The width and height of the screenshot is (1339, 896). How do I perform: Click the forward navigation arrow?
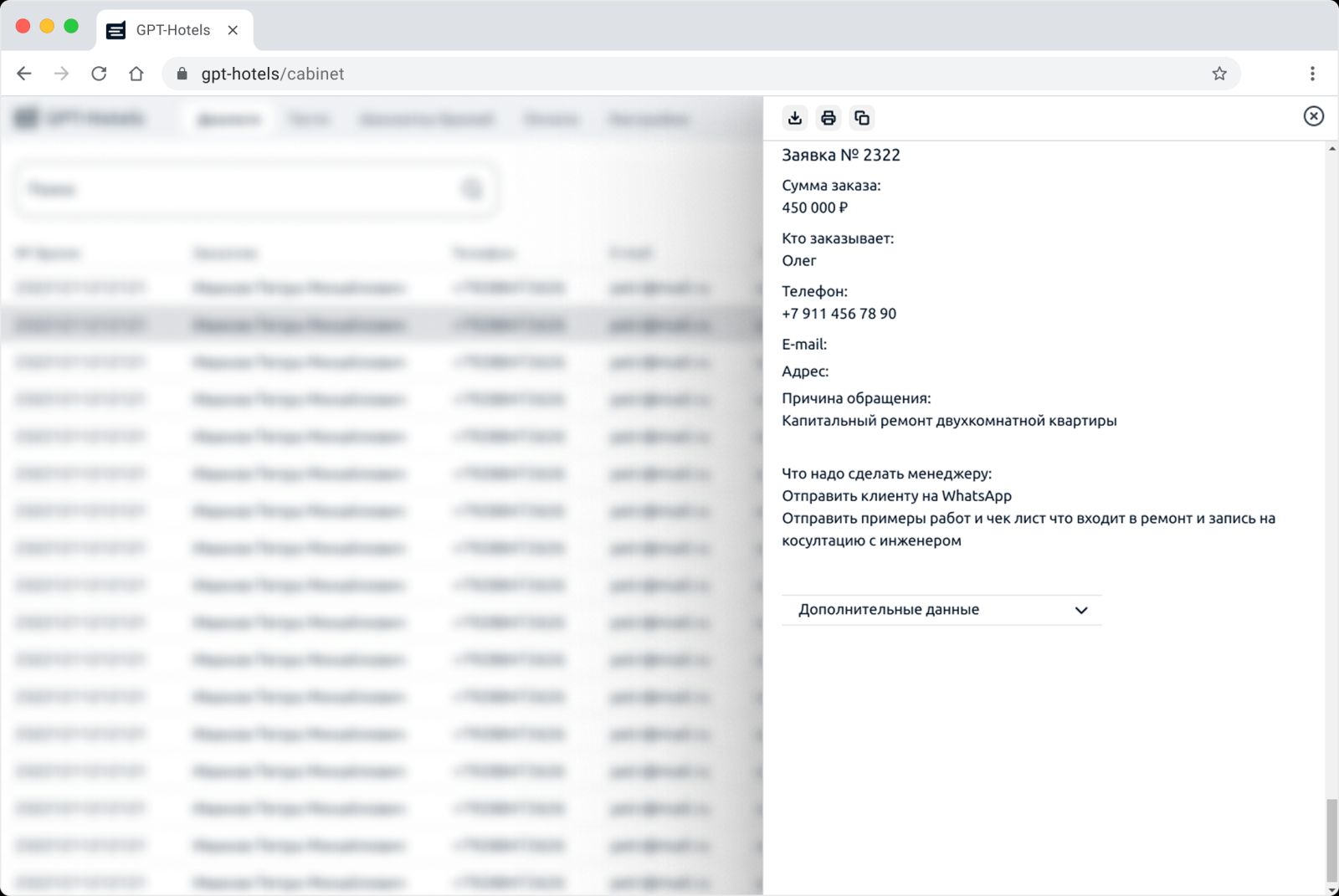tap(61, 74)
